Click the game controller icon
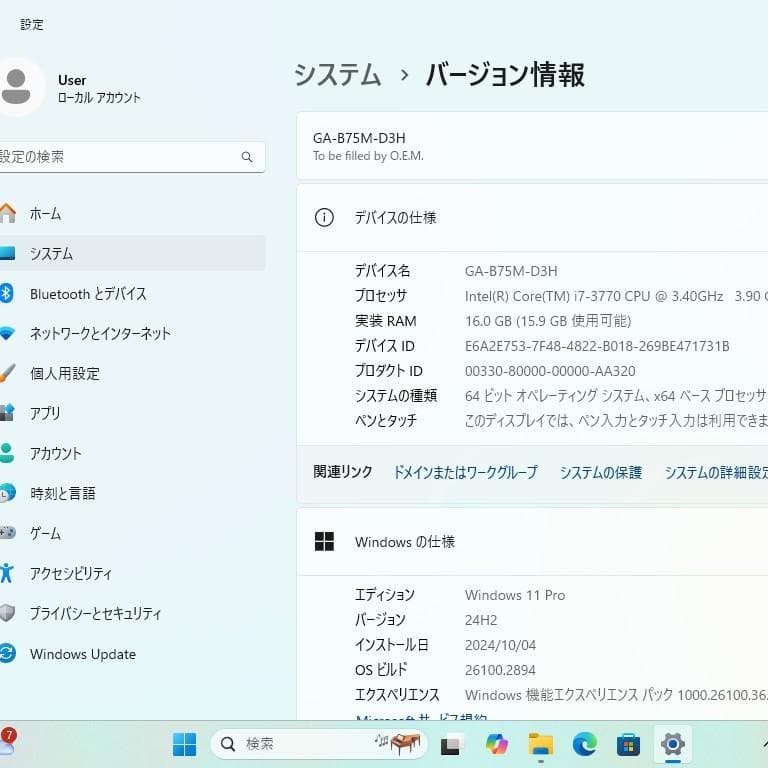Screen dimensions: 768x768 click(7, 532)
